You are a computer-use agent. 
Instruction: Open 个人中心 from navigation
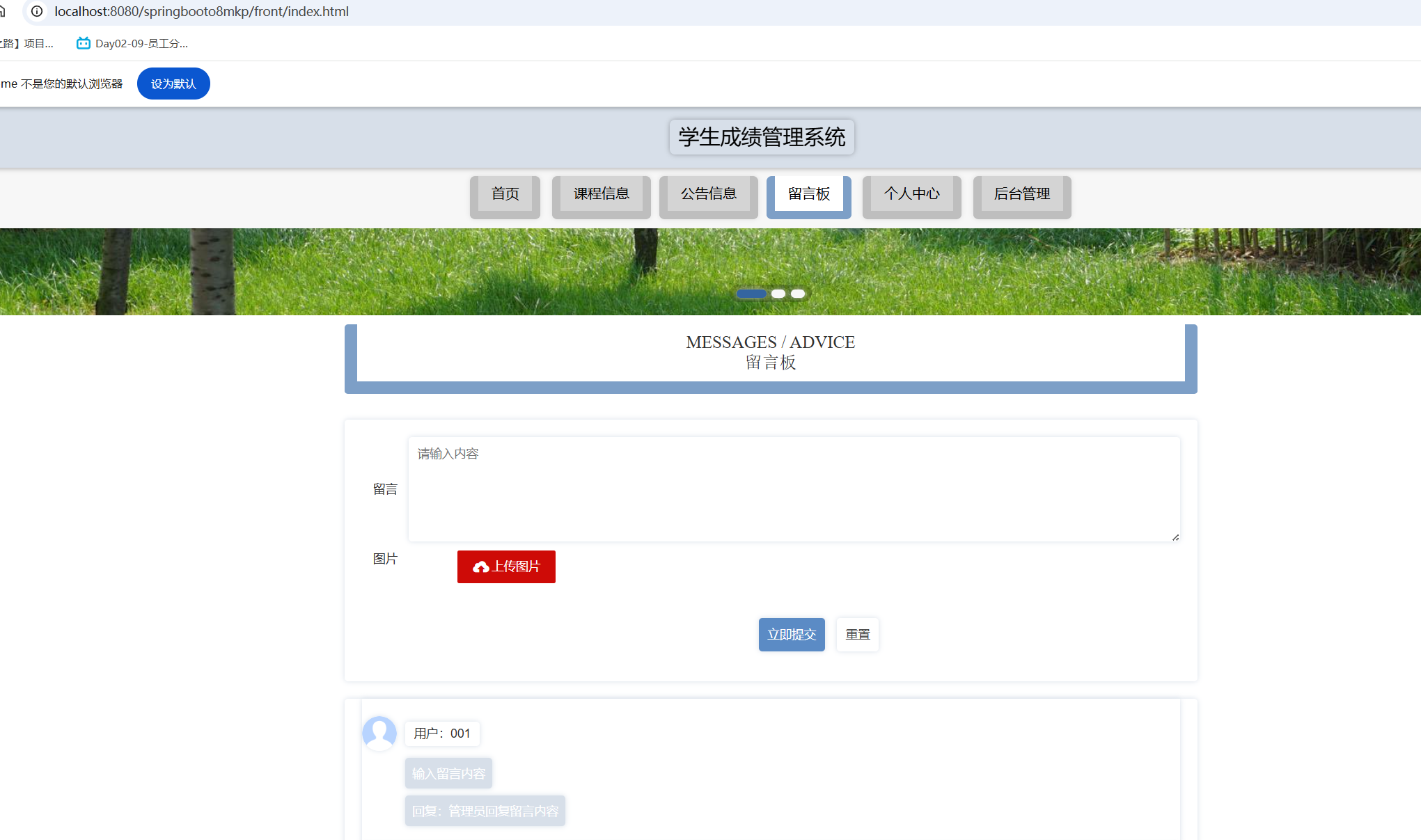click(x=911, y=194)
